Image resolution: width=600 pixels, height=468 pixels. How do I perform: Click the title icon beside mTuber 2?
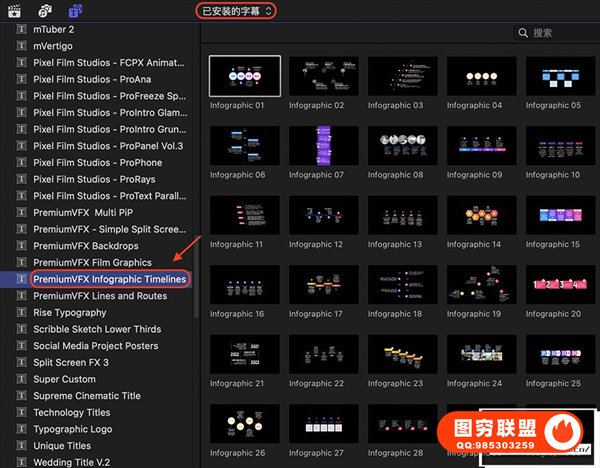(21, 29)
